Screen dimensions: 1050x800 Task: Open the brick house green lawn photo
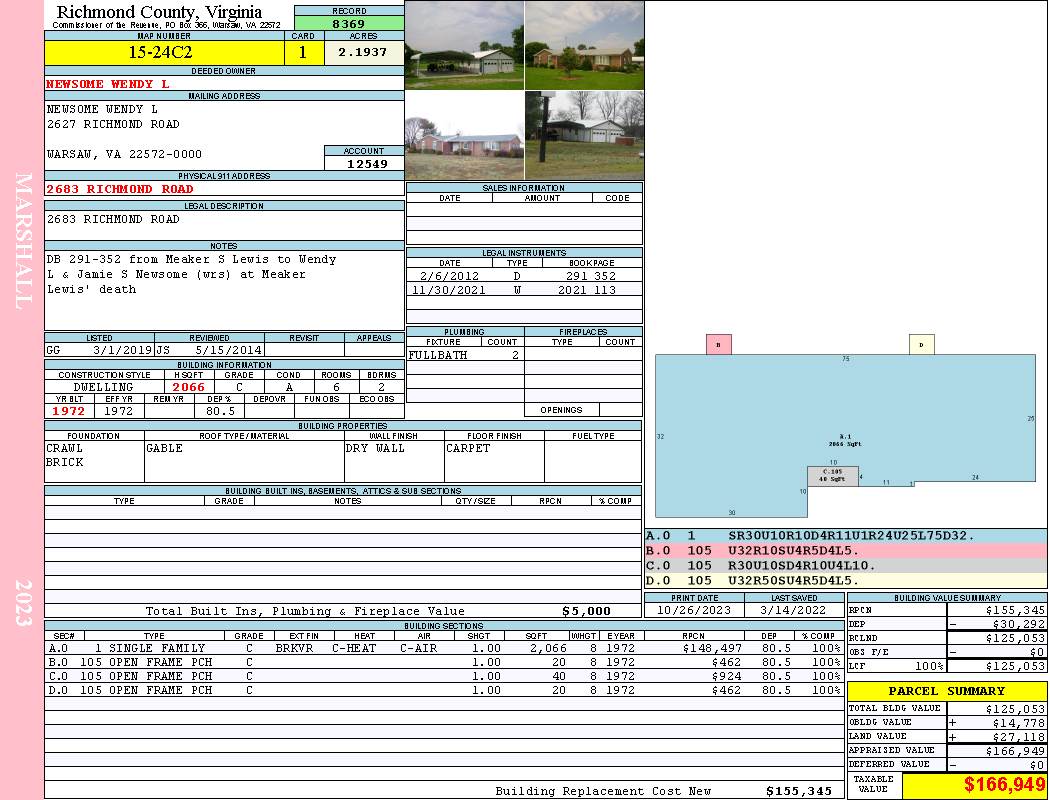pyautogui.click(x=584, y=45)
